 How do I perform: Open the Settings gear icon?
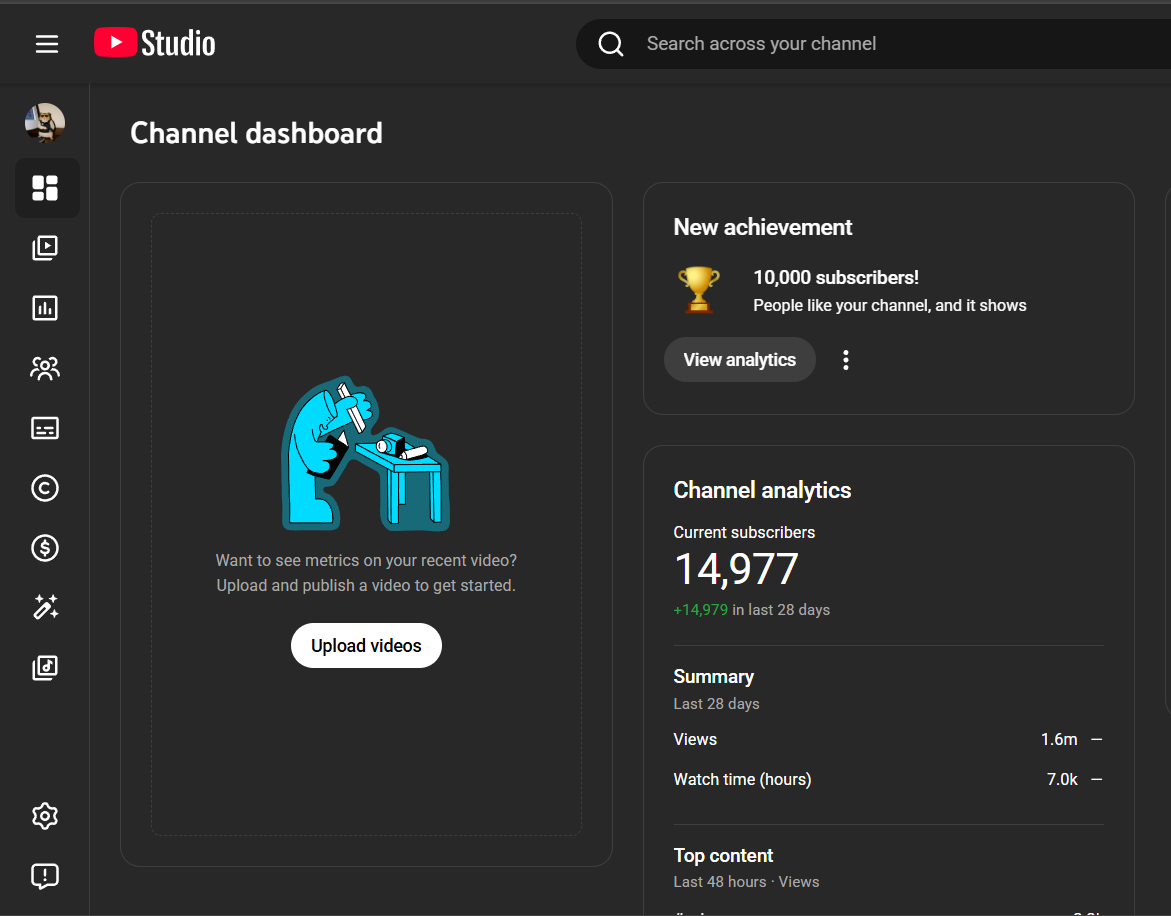(45, 816)
